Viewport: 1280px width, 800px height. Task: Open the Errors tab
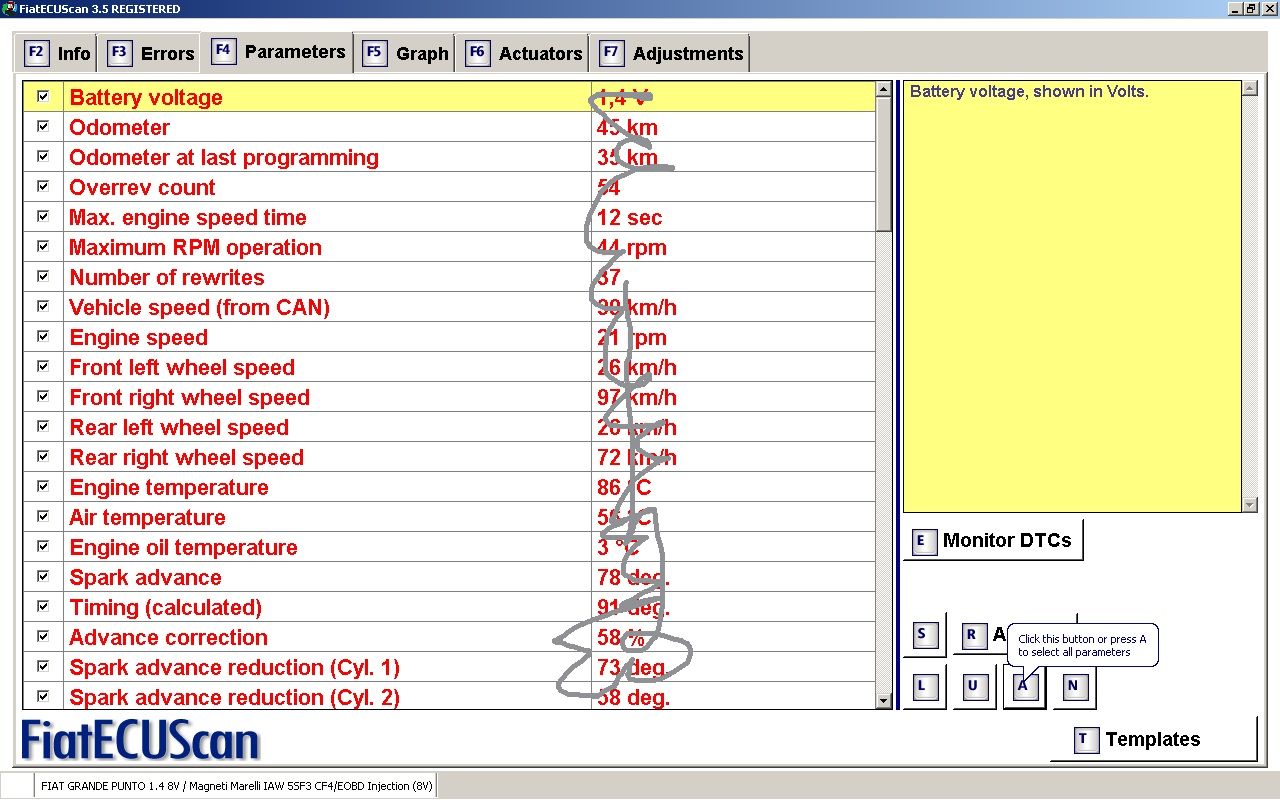pos(151,54)
